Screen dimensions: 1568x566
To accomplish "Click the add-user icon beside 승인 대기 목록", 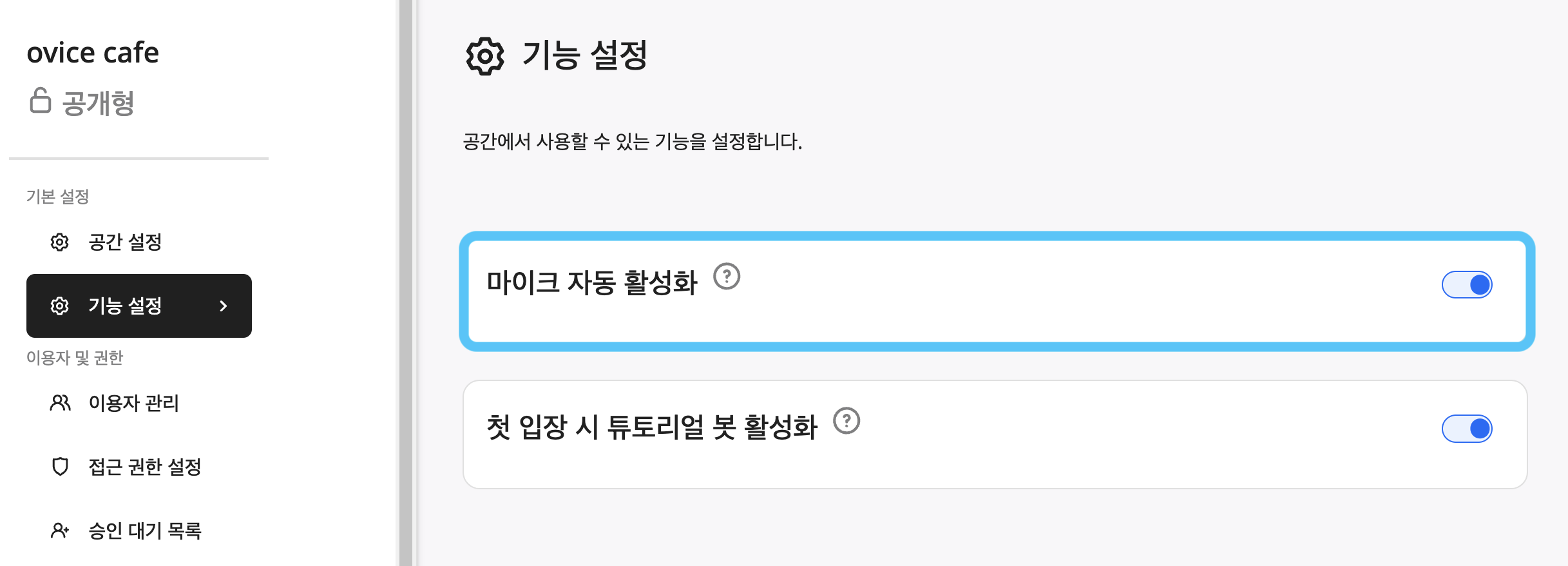I will (60, 531).
